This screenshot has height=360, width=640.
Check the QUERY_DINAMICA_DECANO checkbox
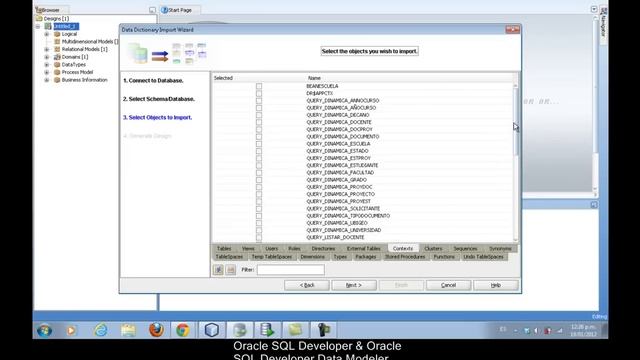[259, 115]
